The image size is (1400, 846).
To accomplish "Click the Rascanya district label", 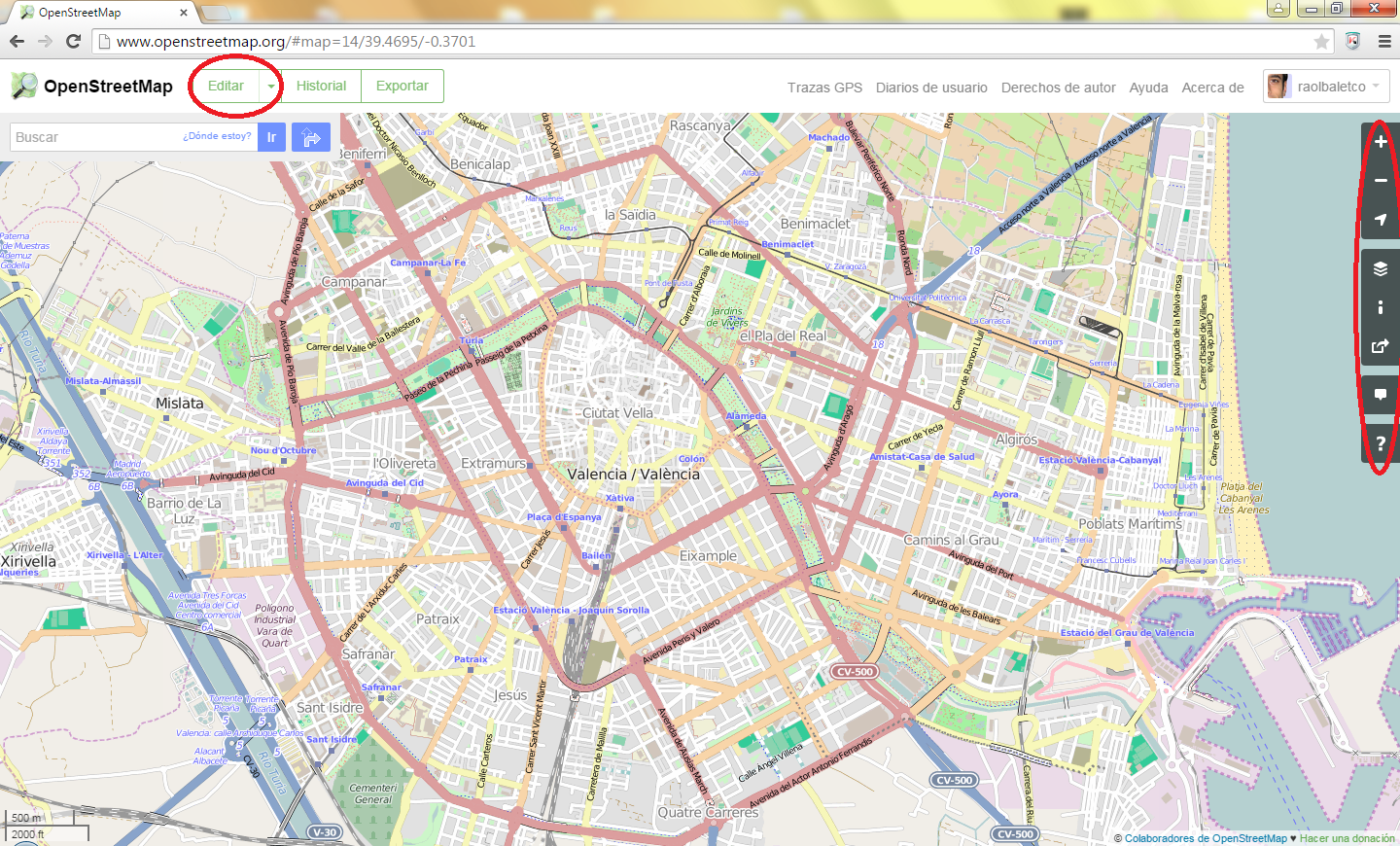I will pyautogui.click(x=700, y=125).
